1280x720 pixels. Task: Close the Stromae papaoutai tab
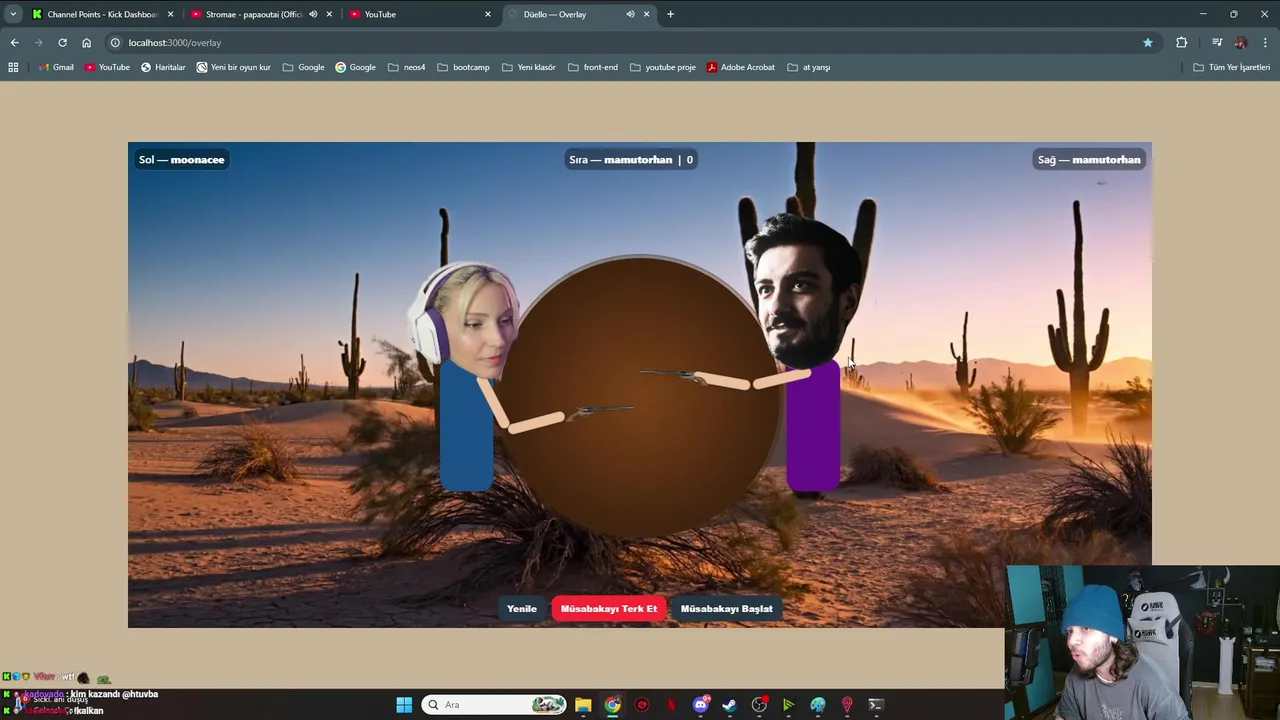point(329,14)
